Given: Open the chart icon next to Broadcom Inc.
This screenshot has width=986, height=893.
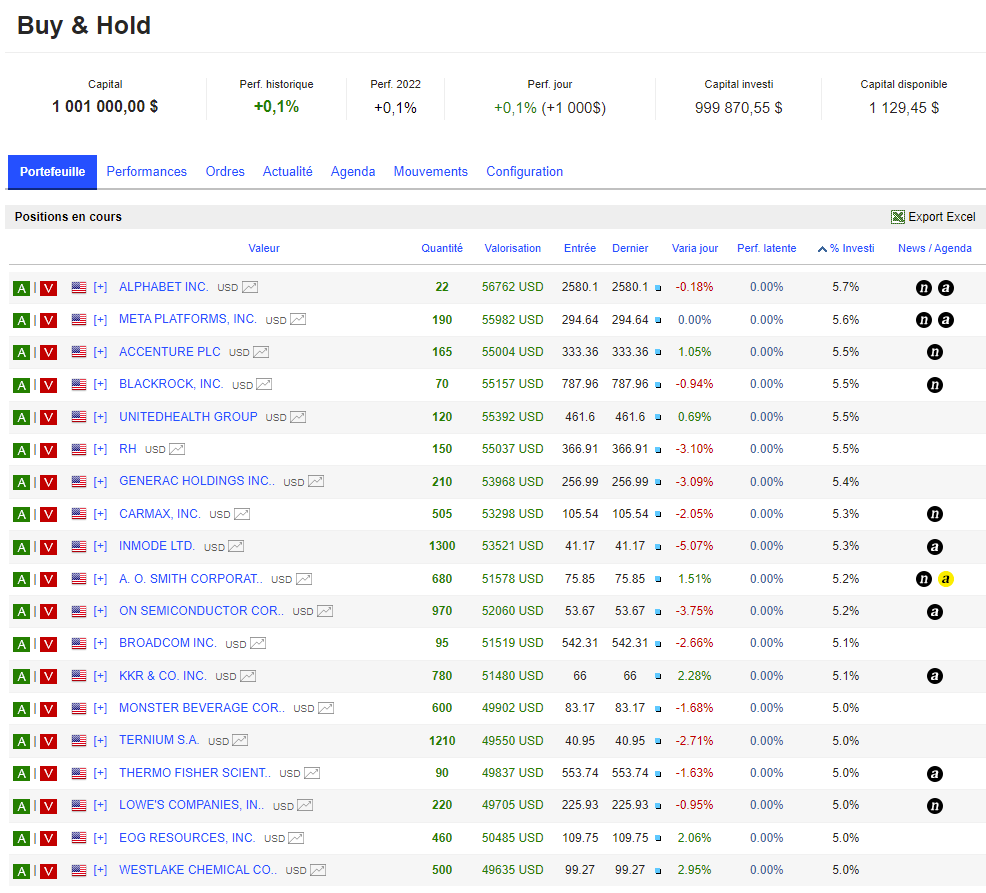Looking at the screenshot, I should point(258,643).
